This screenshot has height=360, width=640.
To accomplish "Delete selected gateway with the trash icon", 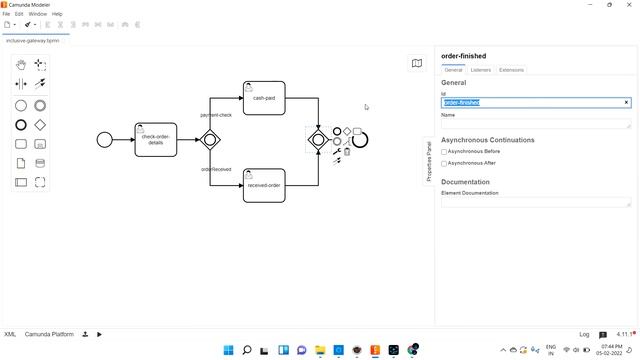I will pyautogui.click(x=347, y=152).
